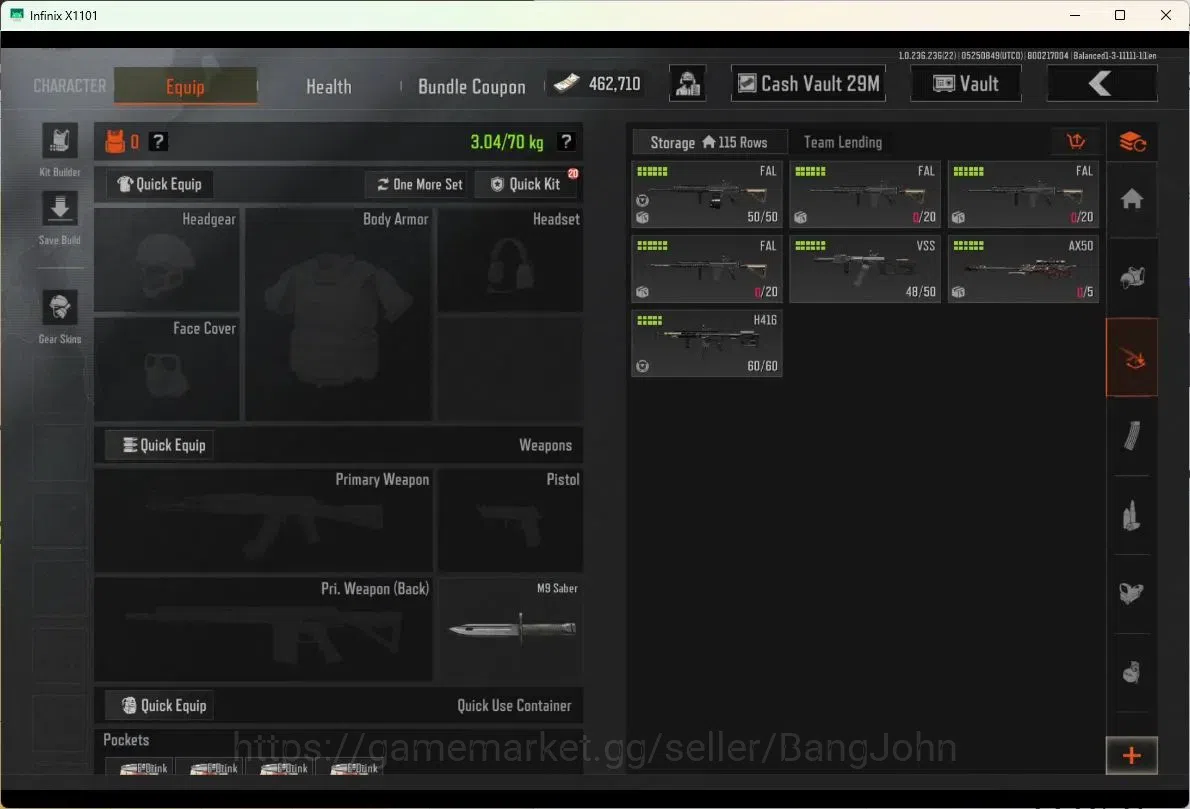Switch to the Health tab
Screen dimensions: 1190x809
pos(329,87)
